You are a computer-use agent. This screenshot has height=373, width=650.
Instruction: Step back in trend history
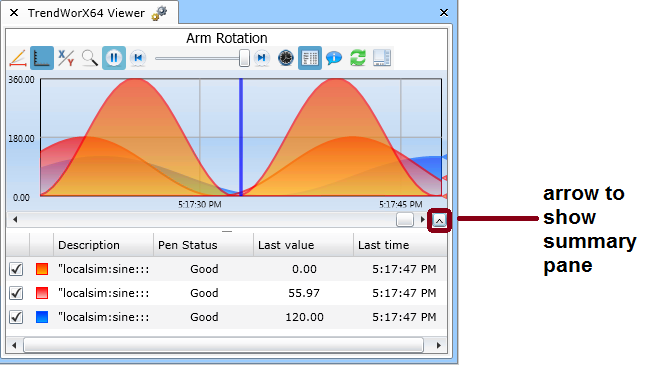[138, 58]
